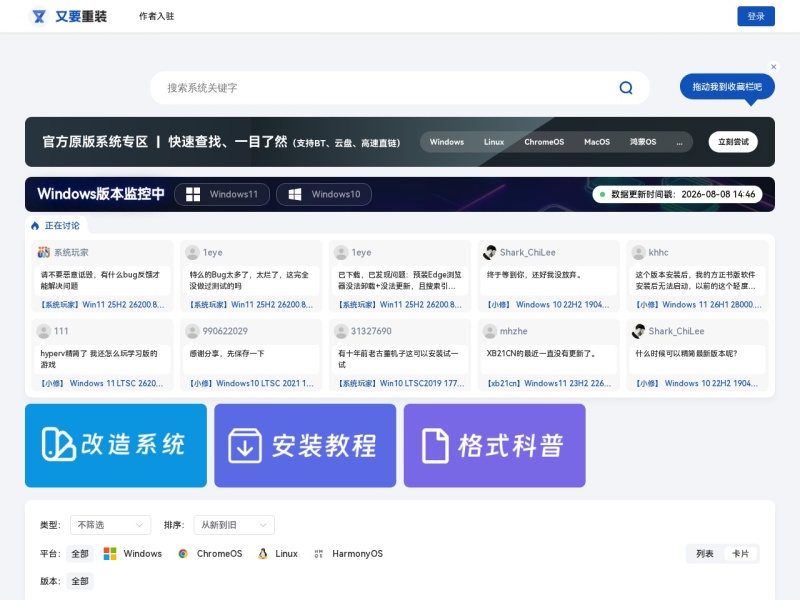Image resolution: width=800 pixels, height=600 pixels.
Task: Click the flame icon beside 正在讨论
Action: click(x=35, y=226)
